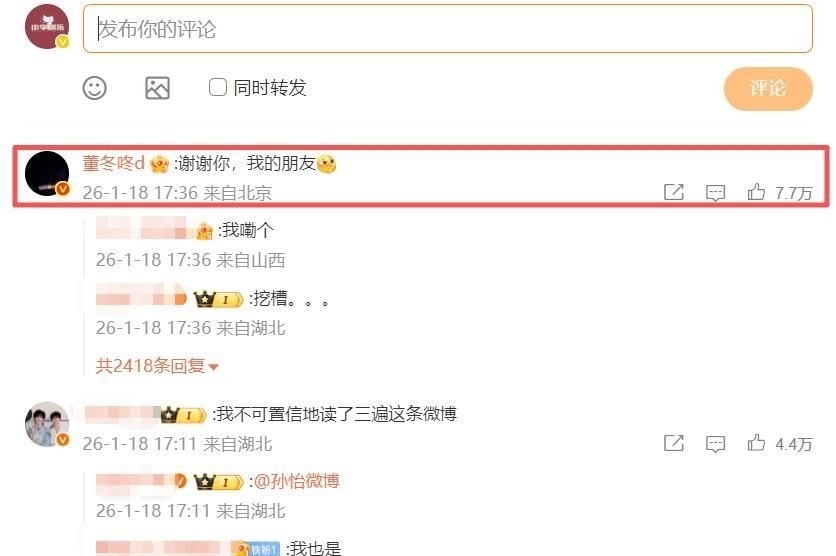Focus the 发布你的评论 input box

coord(448,29)
